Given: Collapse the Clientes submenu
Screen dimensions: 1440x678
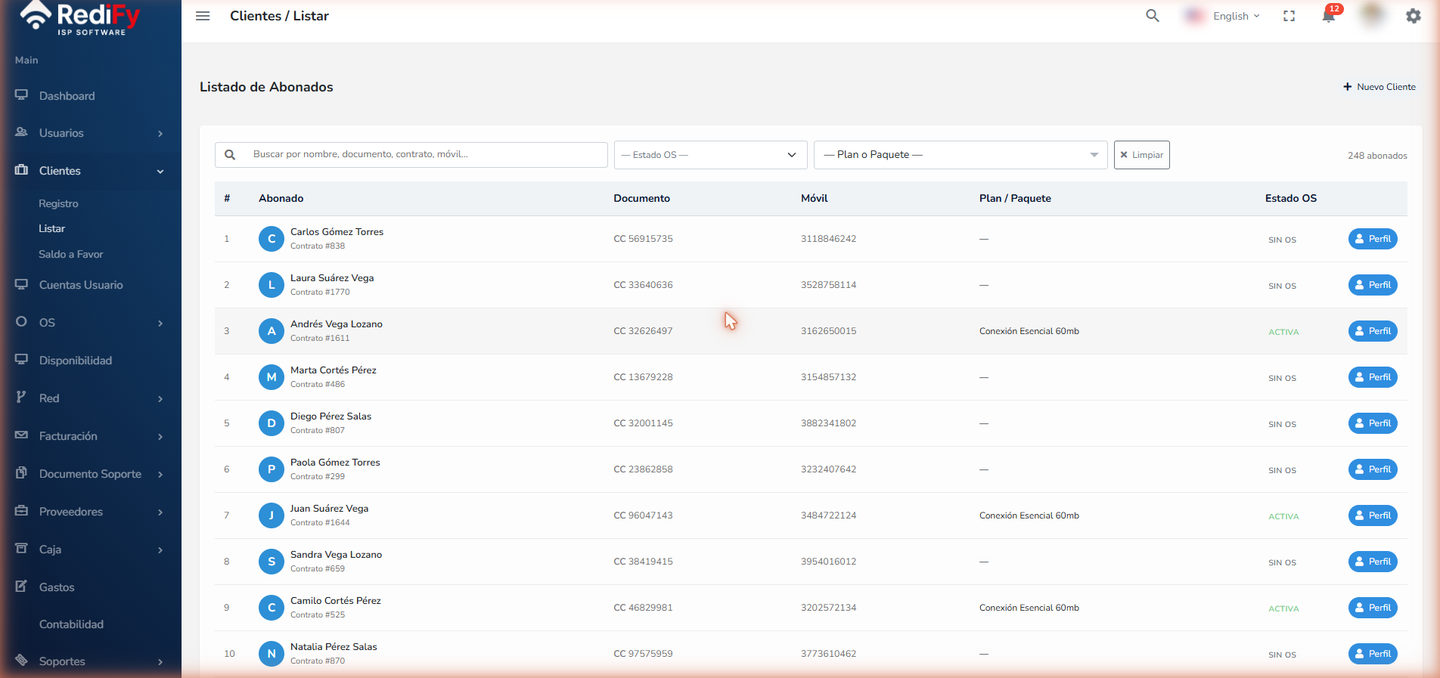Looking at the screenshot, I should tap(160, 171).
